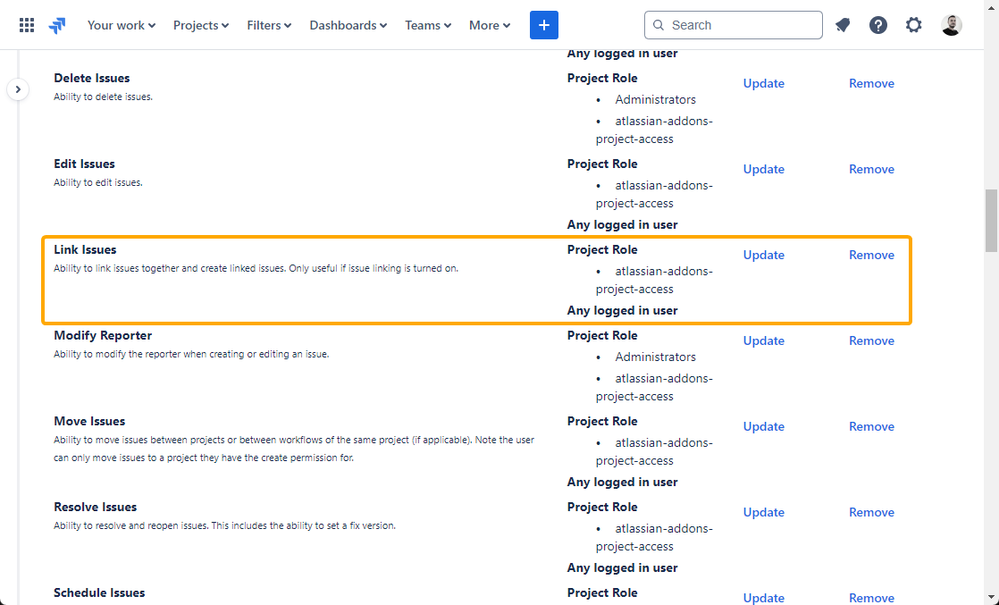Click Remove for Schedule Issues permission
This screenshot has height=605, width=999.
click(871, 598)
